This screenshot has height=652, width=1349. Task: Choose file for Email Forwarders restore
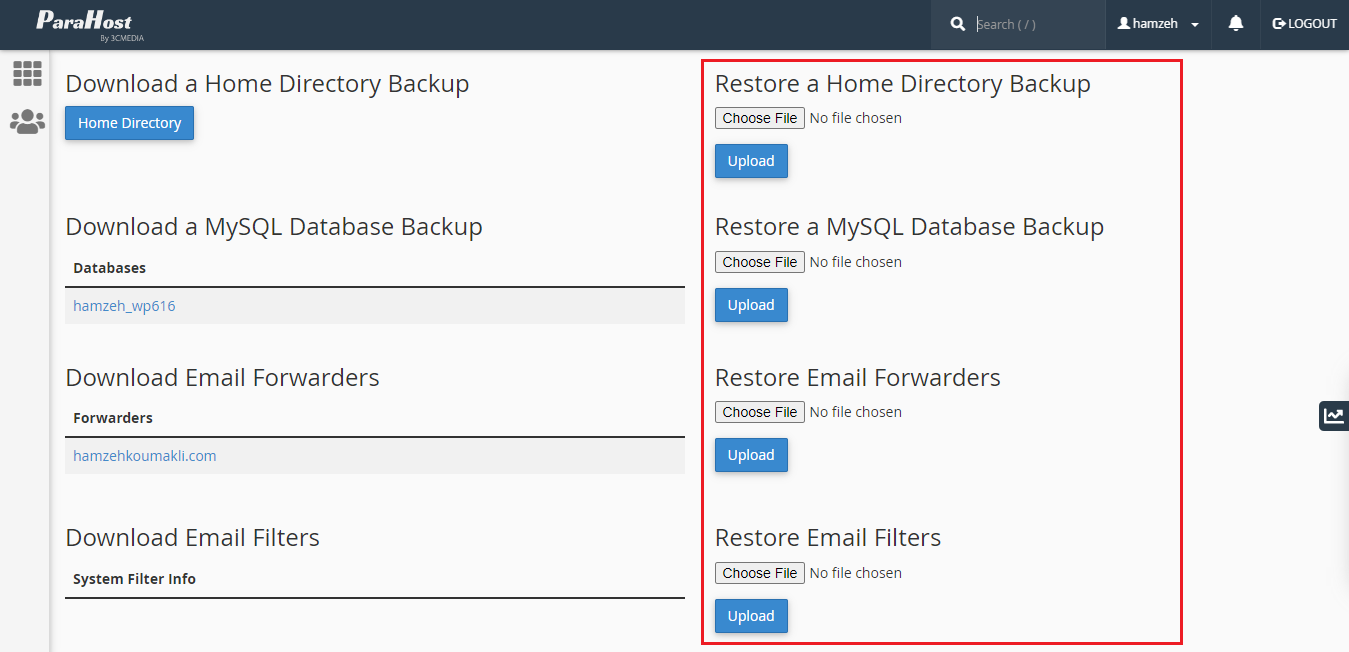(x=760, y=412)
